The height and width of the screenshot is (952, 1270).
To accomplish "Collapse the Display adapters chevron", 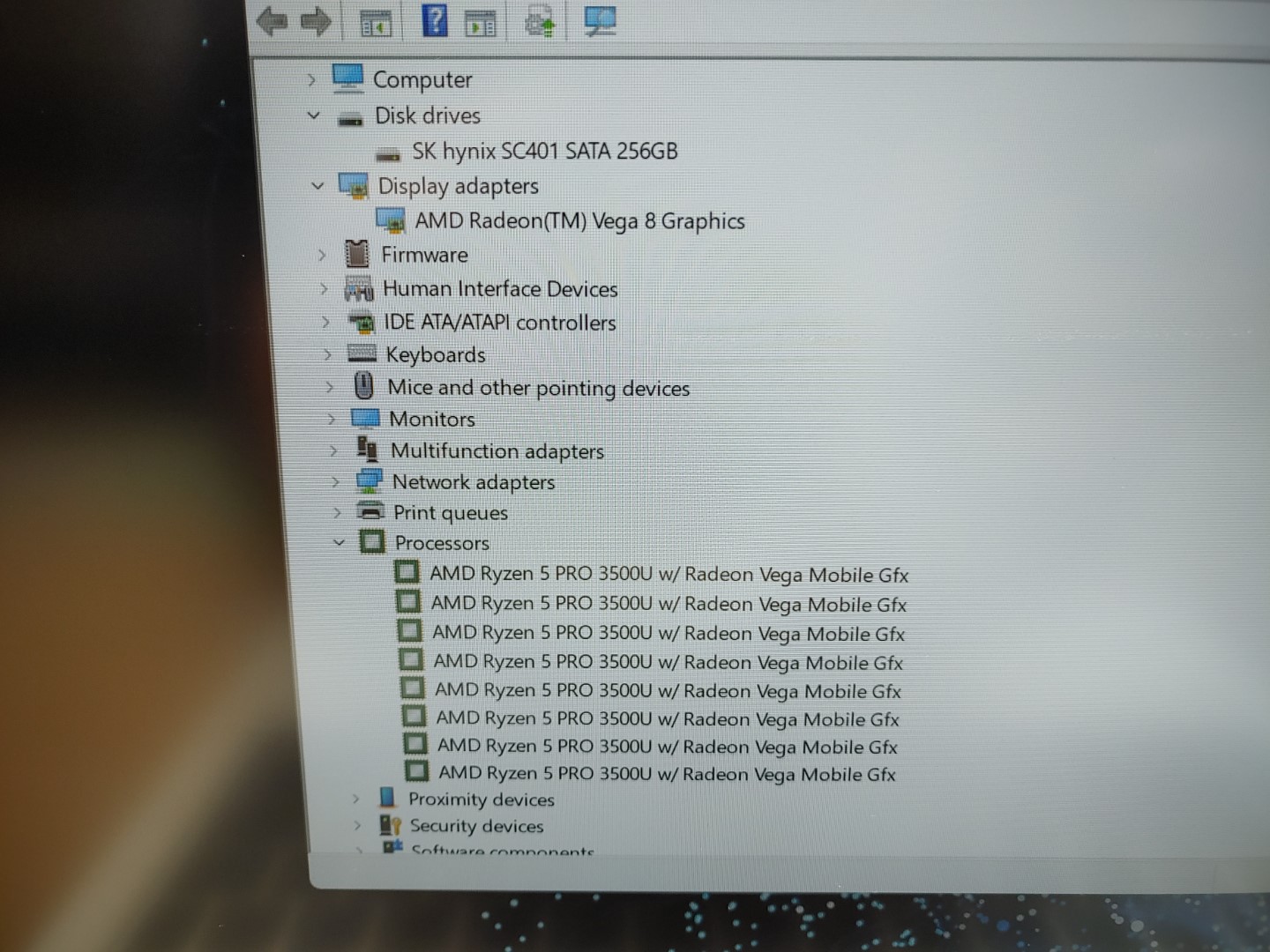I will [317, 186].
